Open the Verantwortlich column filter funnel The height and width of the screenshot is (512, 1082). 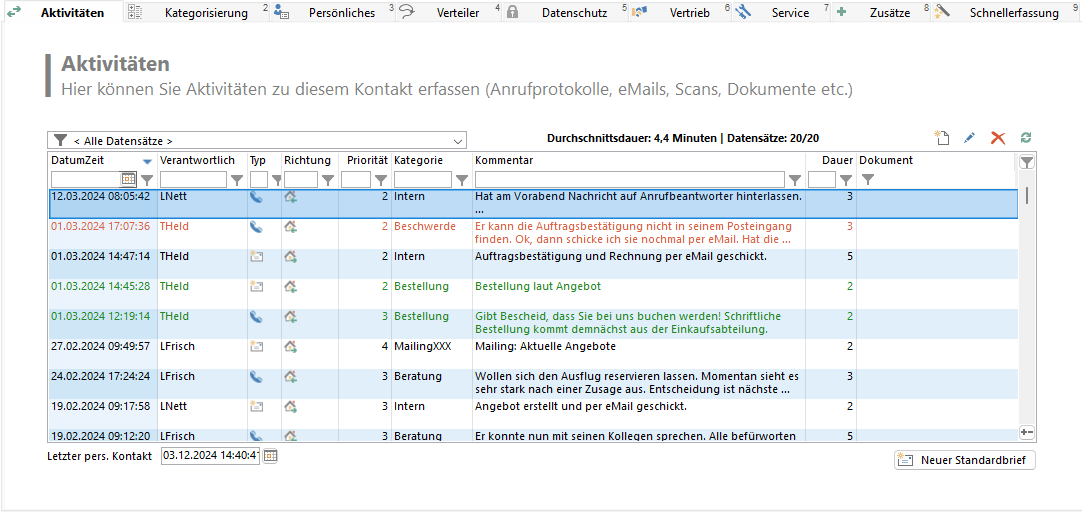[237, 180]
